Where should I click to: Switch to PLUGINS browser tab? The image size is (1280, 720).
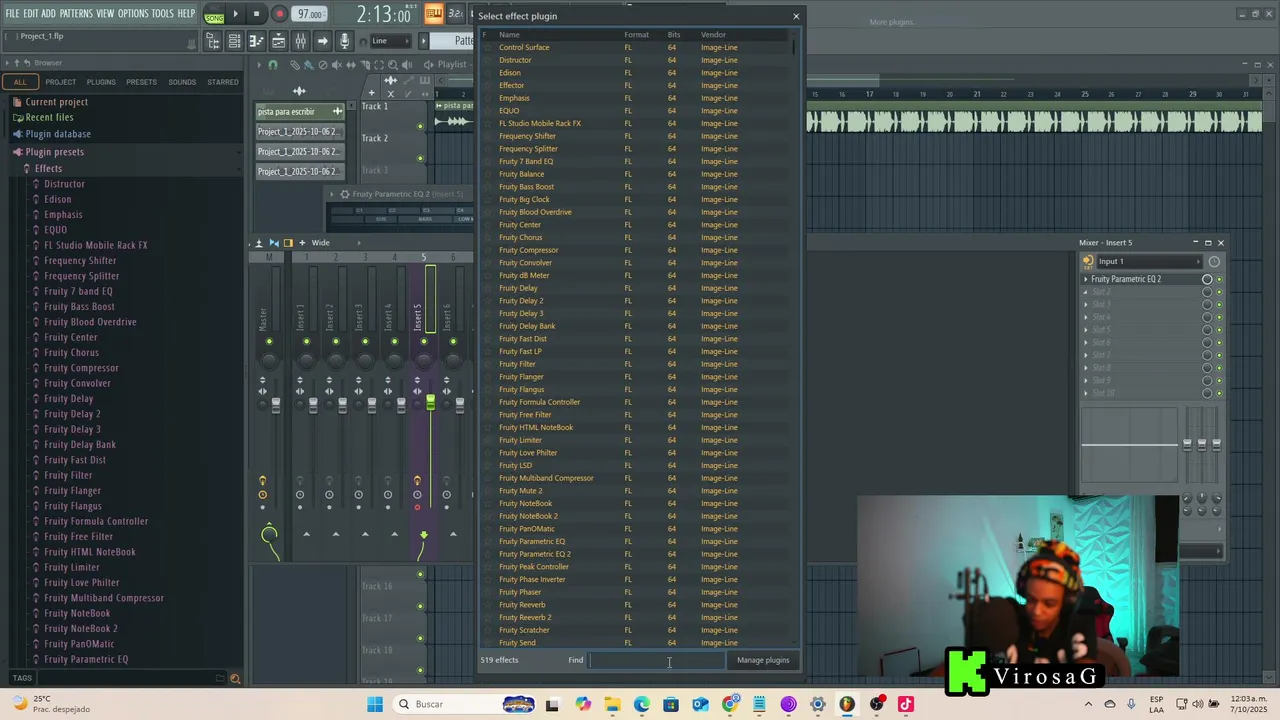[101, 82]
